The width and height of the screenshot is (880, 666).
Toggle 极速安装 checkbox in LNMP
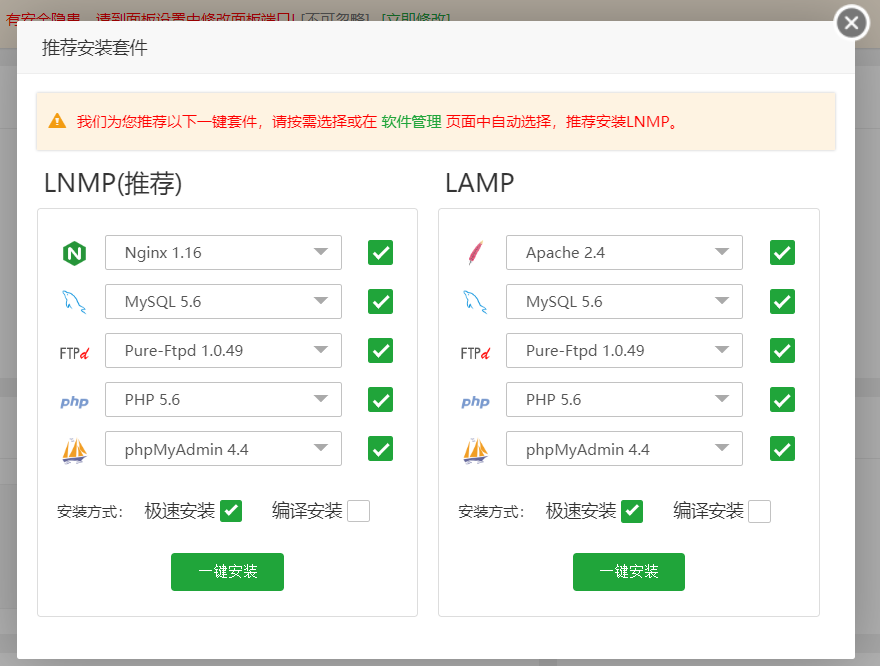[x=231, y=511]
